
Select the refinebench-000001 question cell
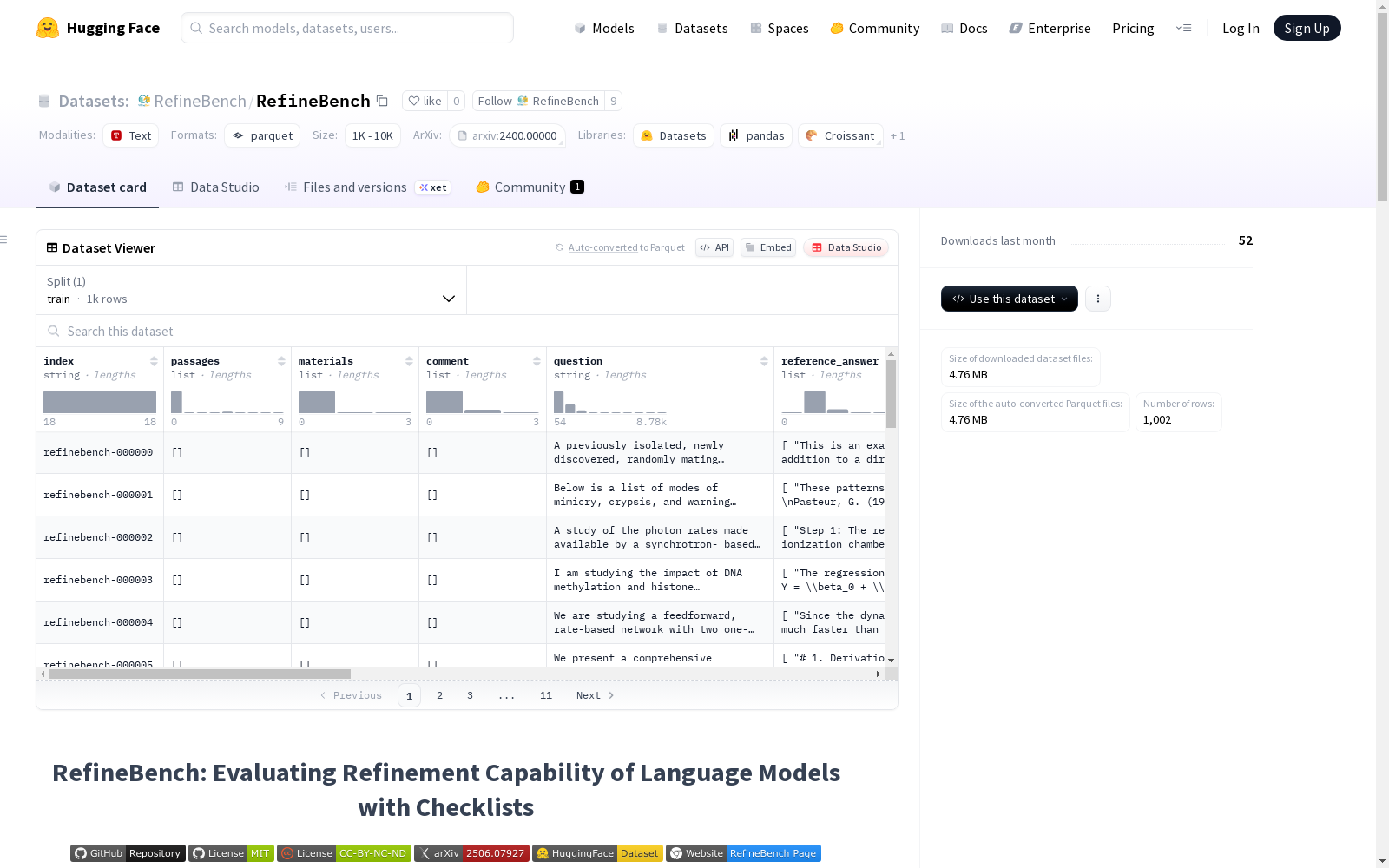660,495
